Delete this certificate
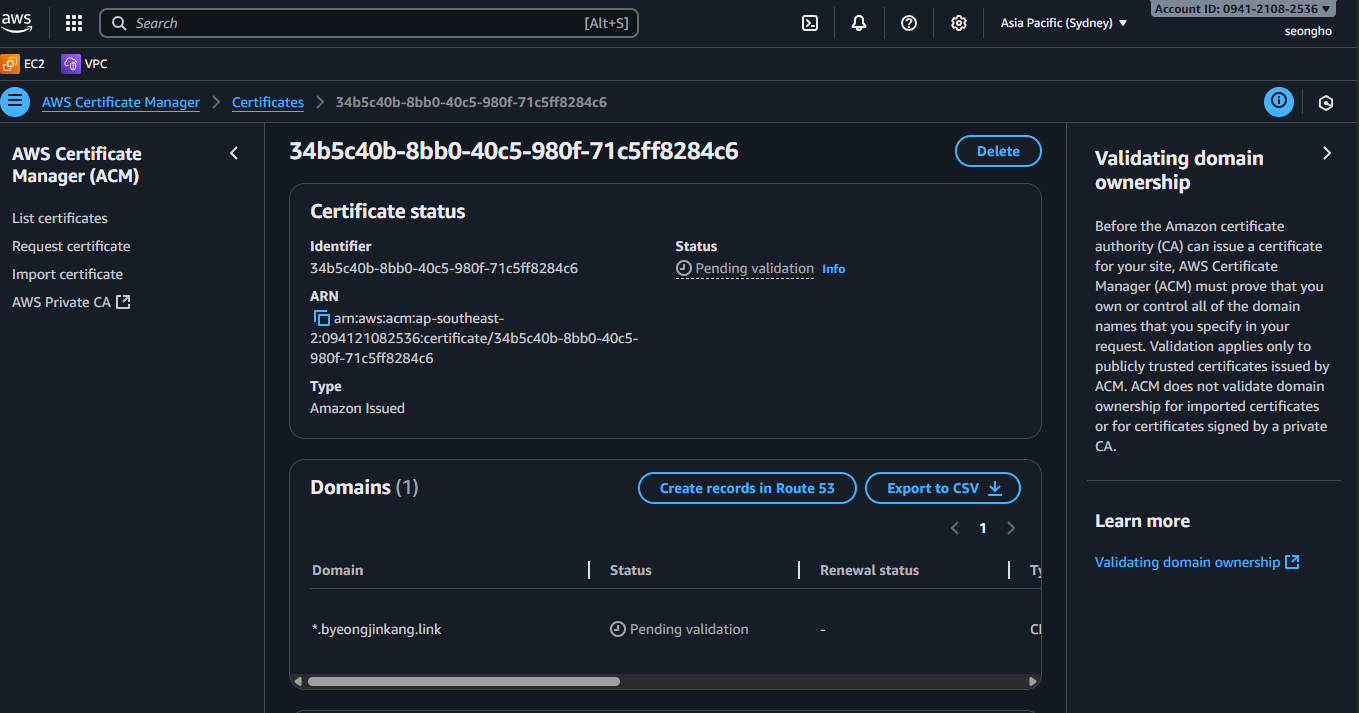The image size is (1359, 713). tap(998, 151)
